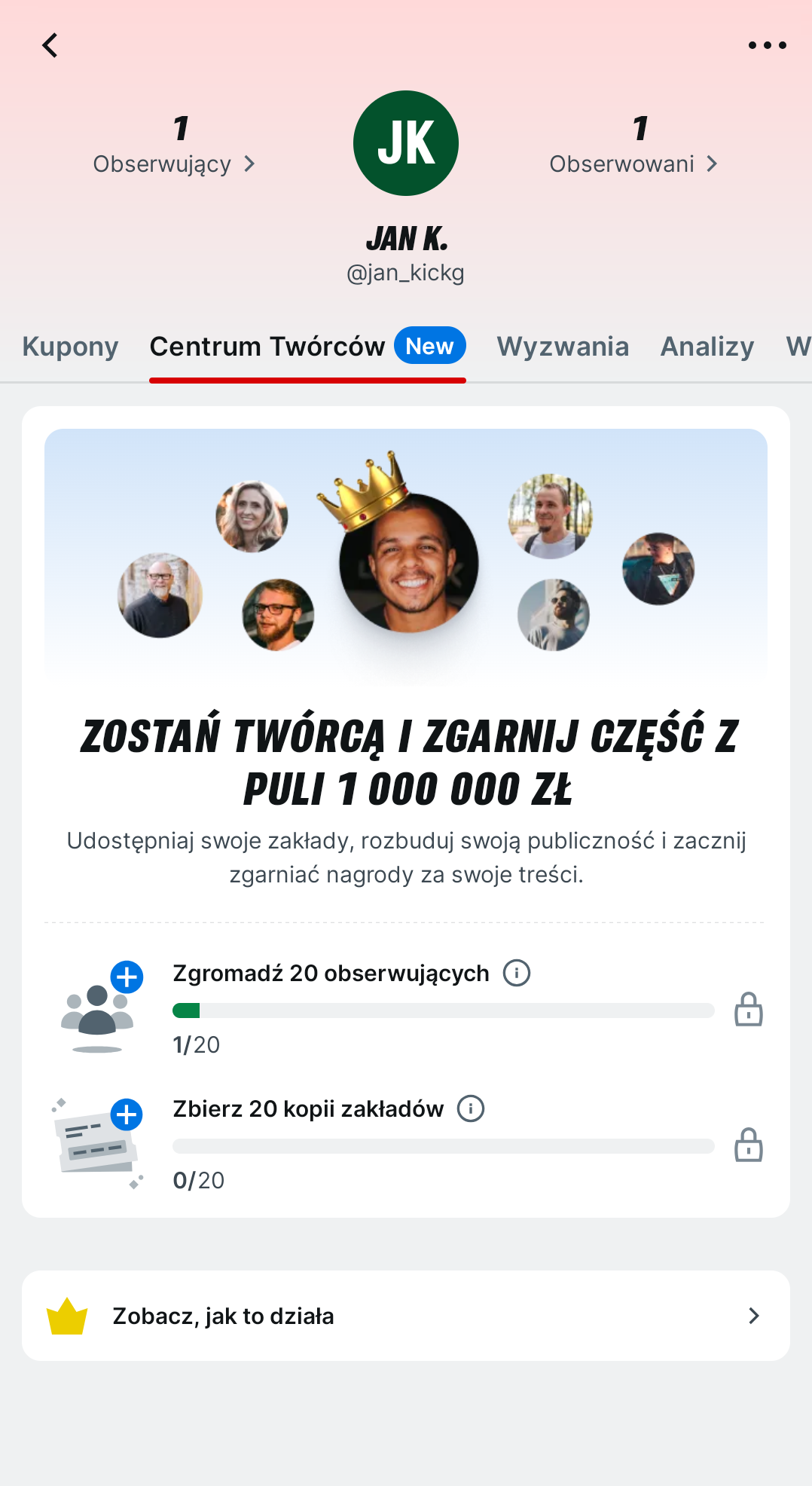Expand the Obserwowani following list

633,164
